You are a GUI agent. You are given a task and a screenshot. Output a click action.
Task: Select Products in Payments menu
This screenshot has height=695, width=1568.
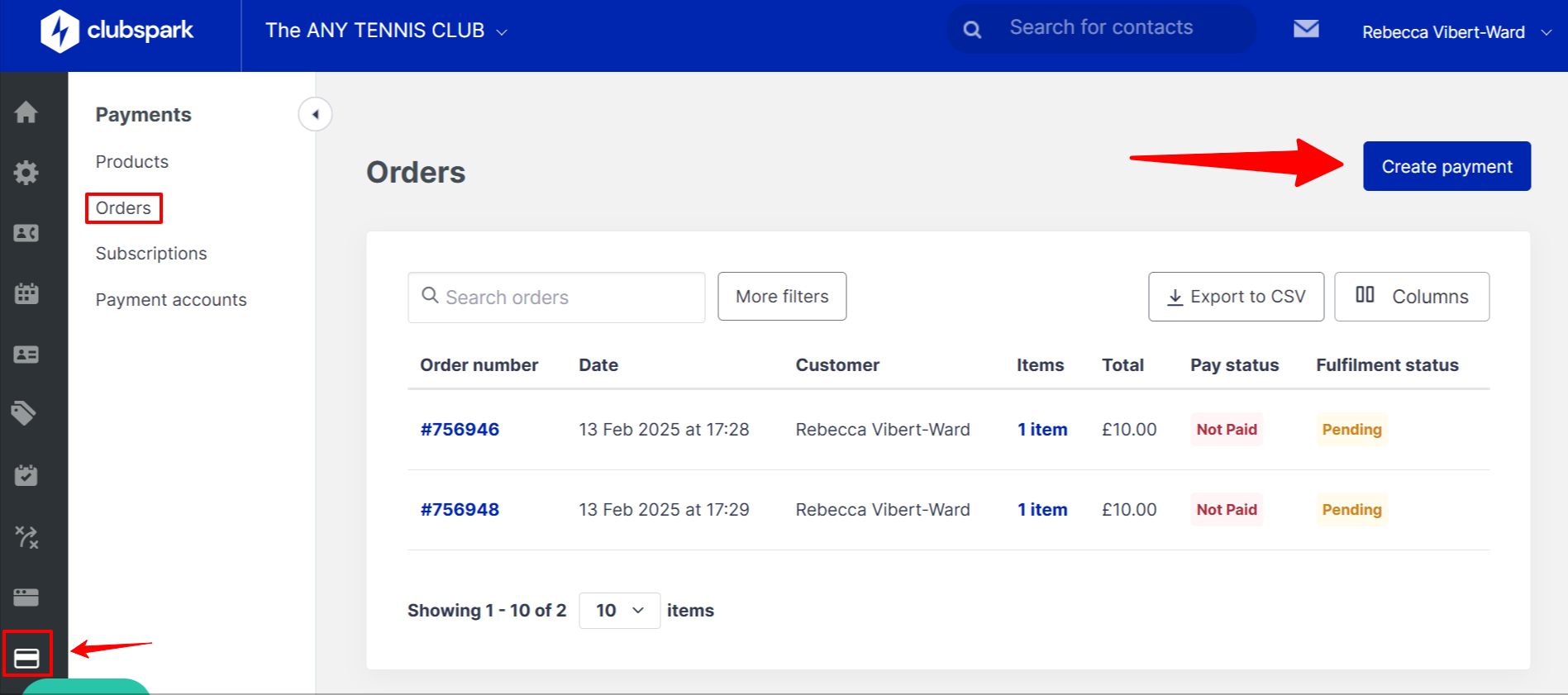pyautogui.click(x=132, y=162)
